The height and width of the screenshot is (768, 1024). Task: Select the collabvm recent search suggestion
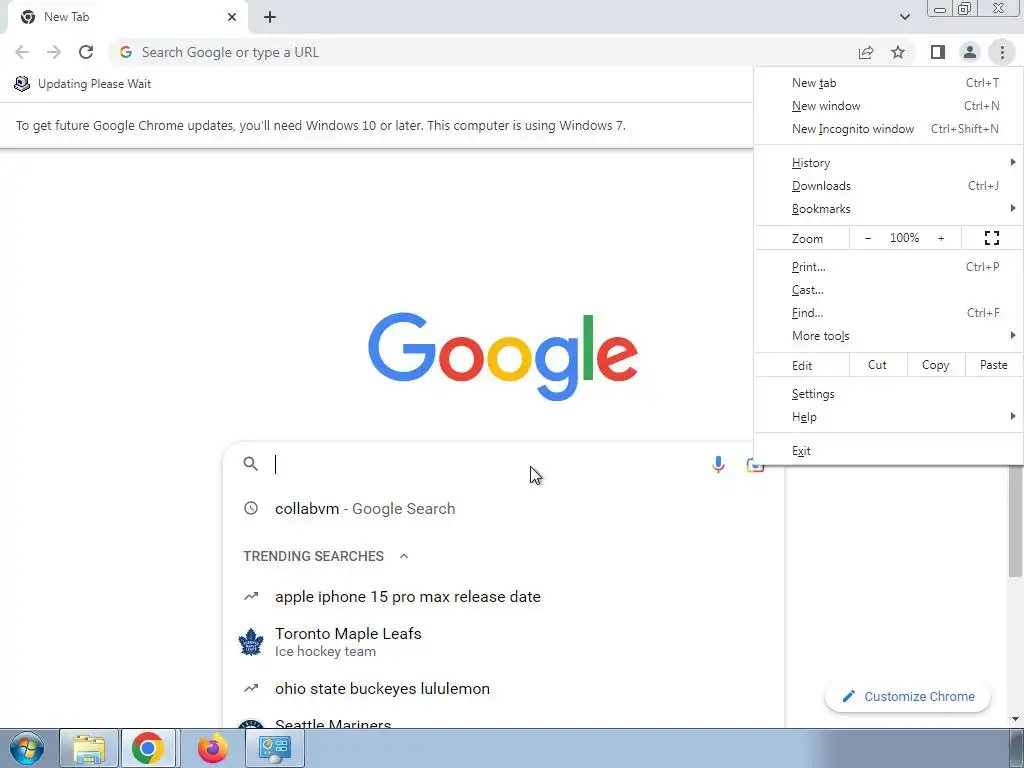coord(503,509)
